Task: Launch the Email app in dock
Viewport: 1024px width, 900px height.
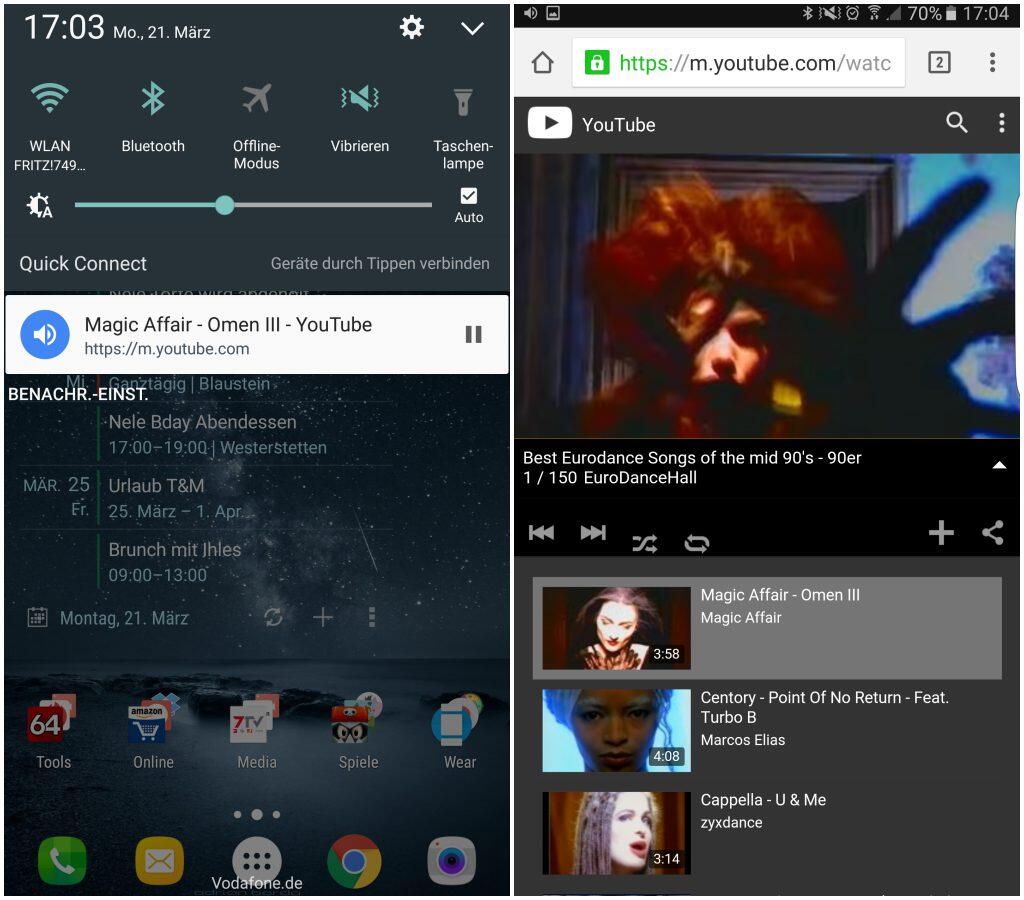Action: pos(159,861)
